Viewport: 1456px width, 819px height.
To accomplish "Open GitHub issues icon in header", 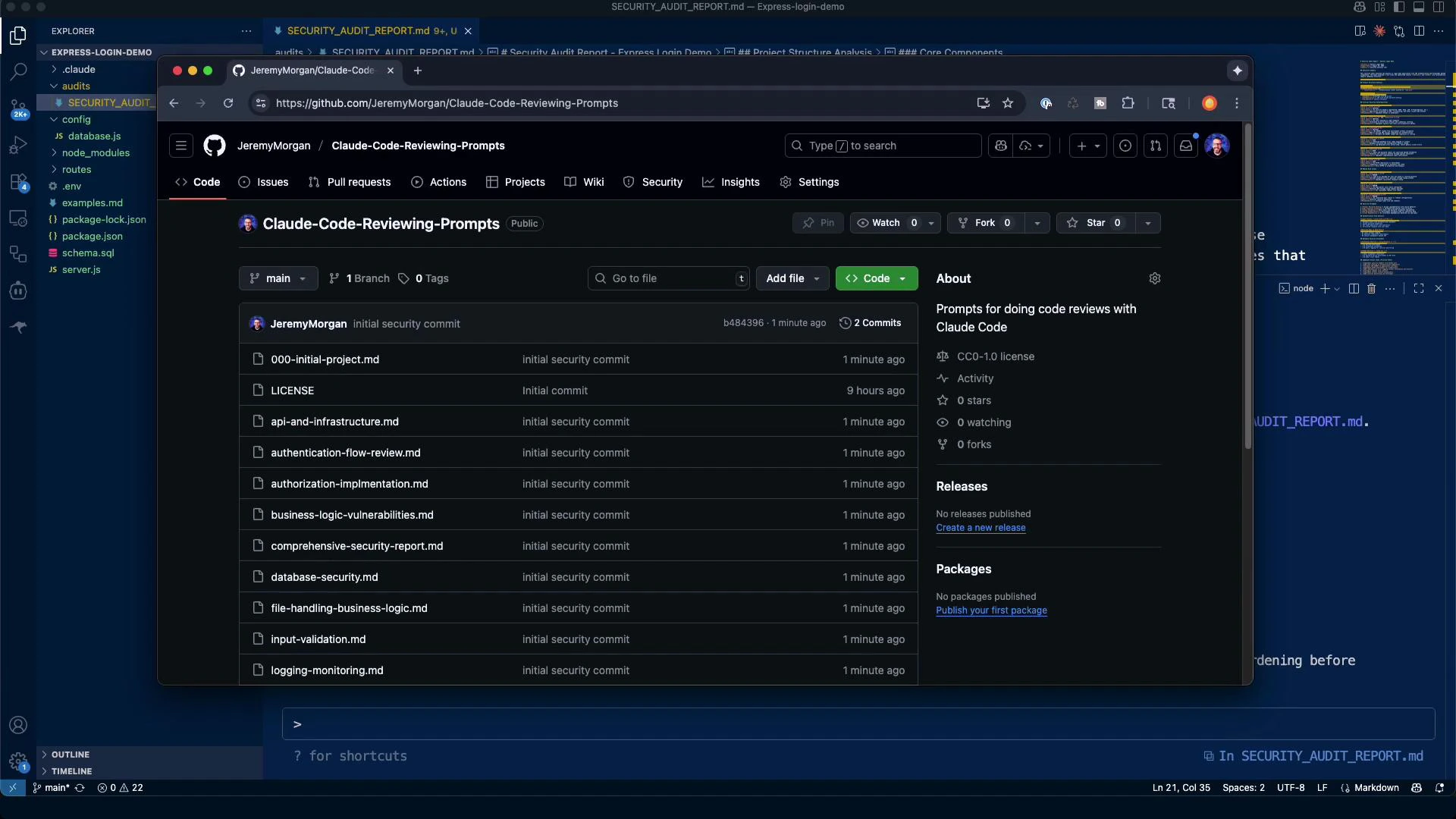I will point(1125,146).
